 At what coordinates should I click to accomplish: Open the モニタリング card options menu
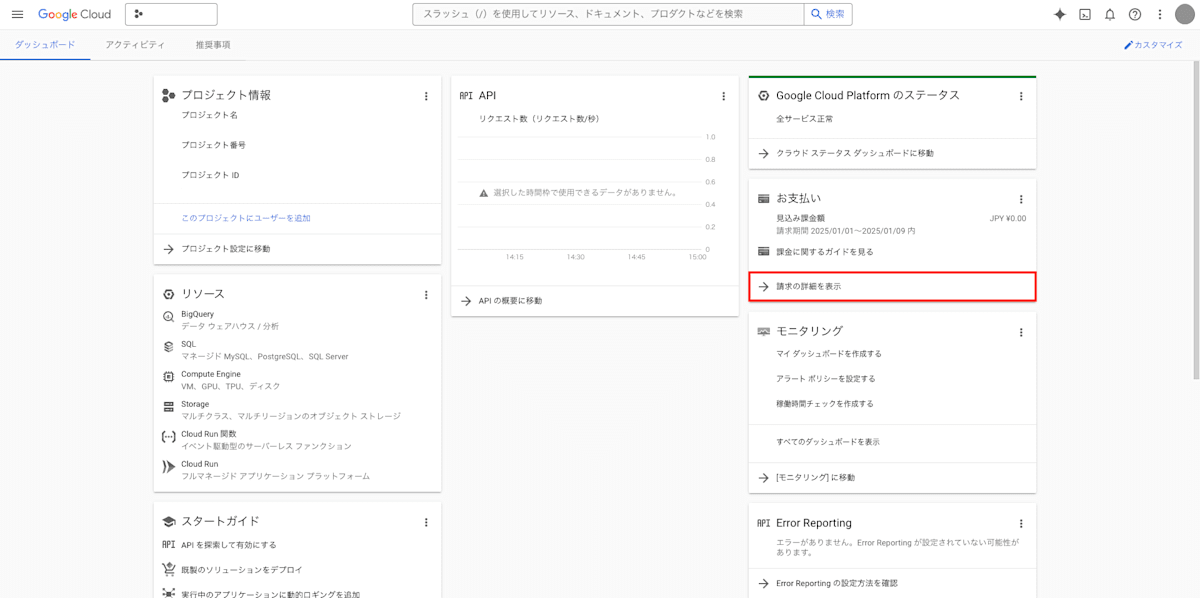point(1021,332)
